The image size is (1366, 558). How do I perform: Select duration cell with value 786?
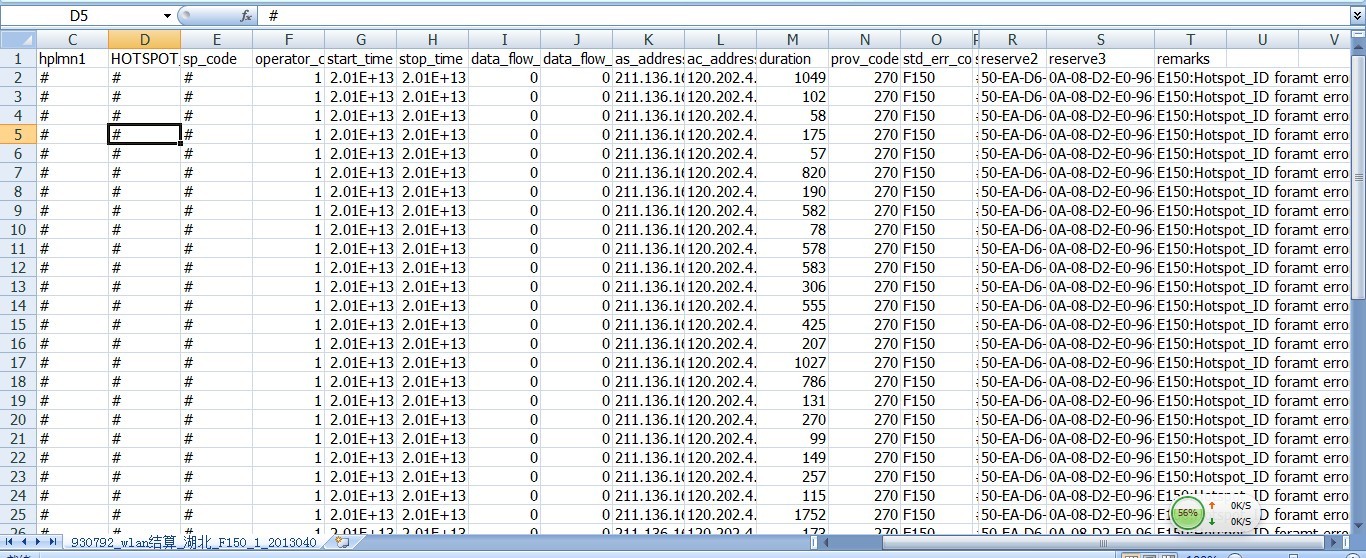tap(792, 381)
